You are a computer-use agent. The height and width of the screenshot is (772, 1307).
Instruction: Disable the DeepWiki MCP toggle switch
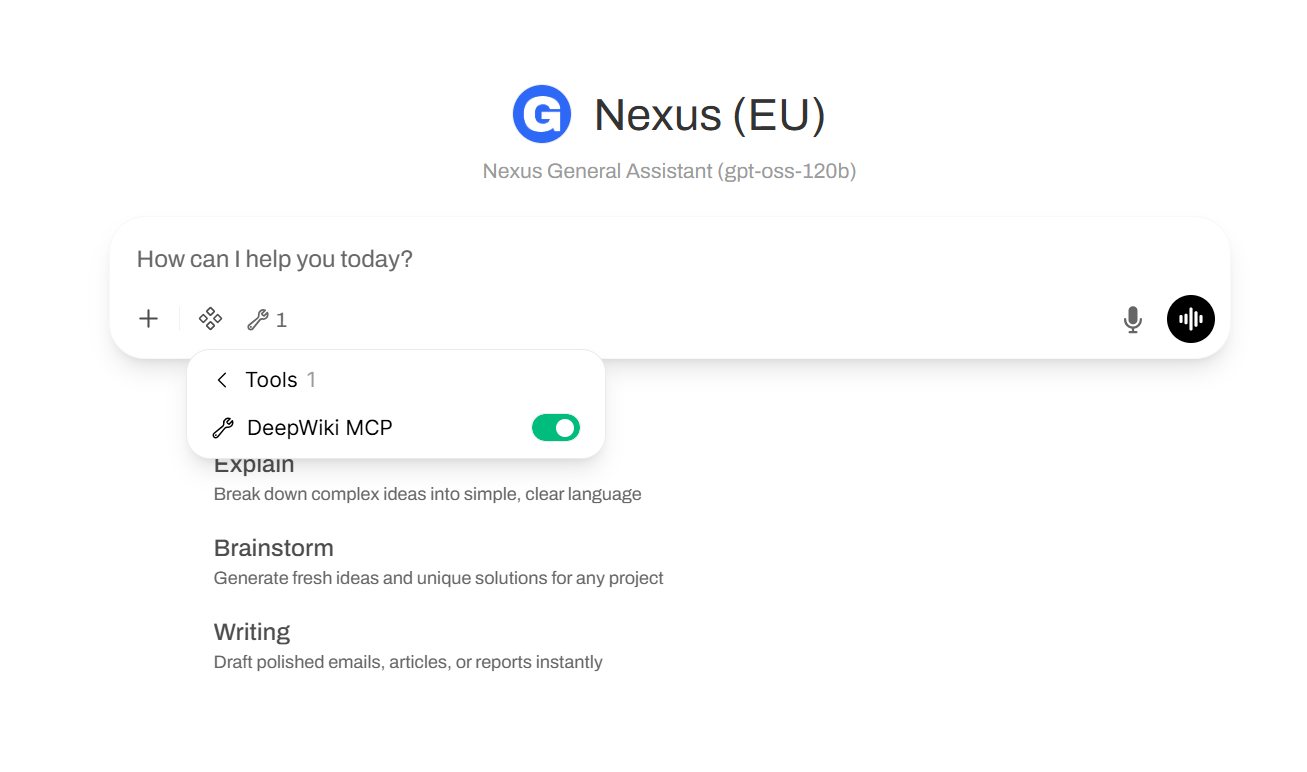[x=556, y=428]
